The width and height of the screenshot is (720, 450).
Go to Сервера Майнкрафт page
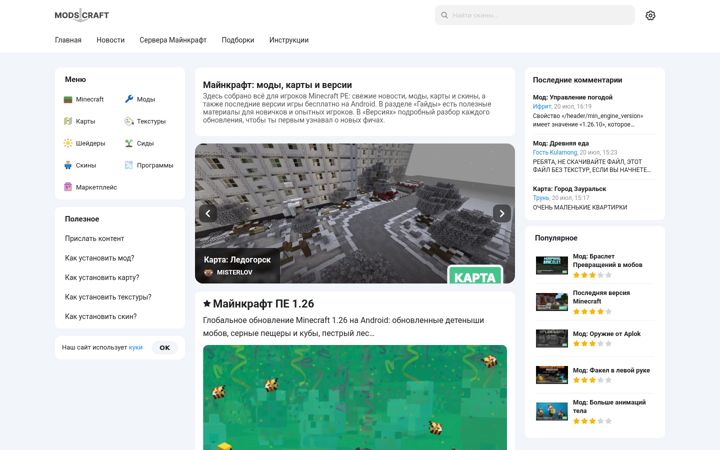[173, 40]
